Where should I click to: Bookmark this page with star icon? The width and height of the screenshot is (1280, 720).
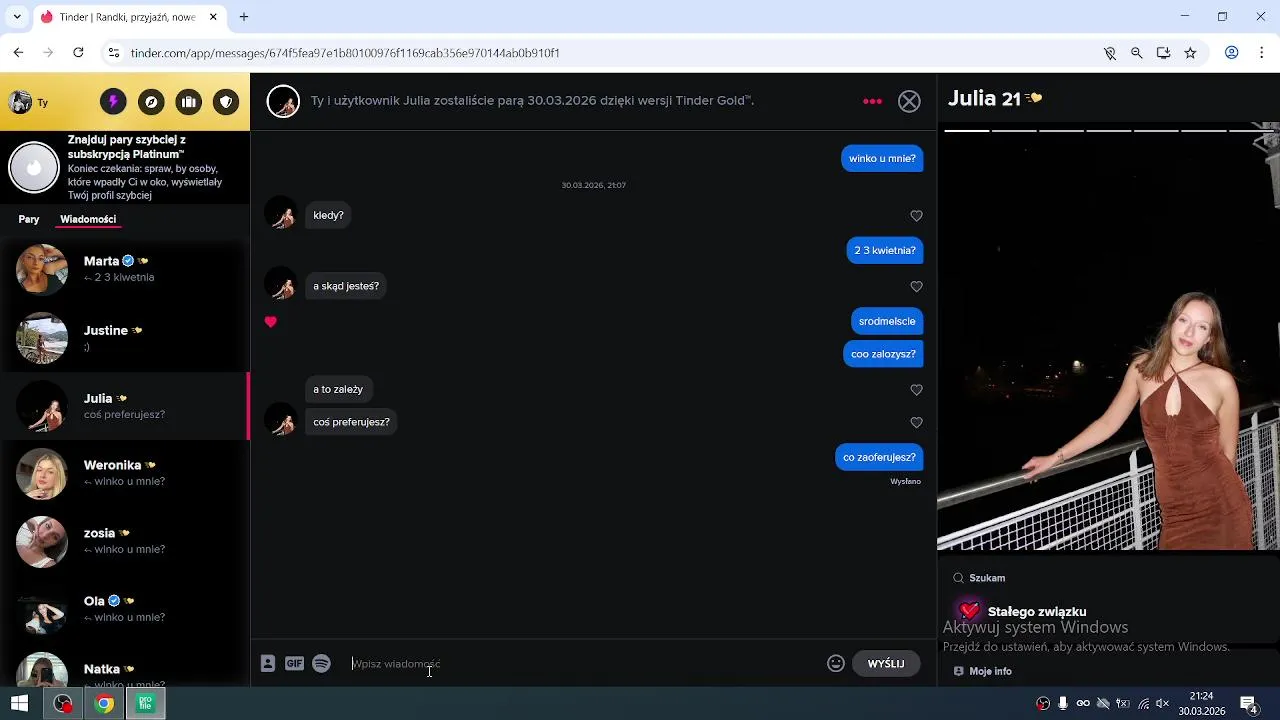tap(1190, 53)
